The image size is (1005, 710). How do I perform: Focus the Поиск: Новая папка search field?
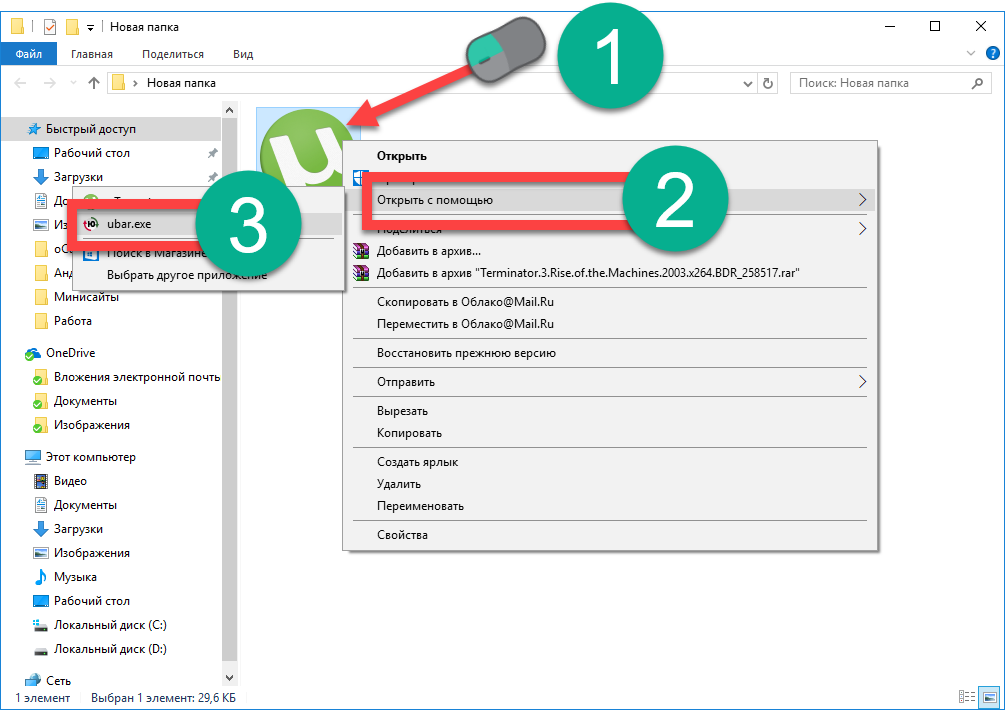pyautogui.click(x=891, y=83)
